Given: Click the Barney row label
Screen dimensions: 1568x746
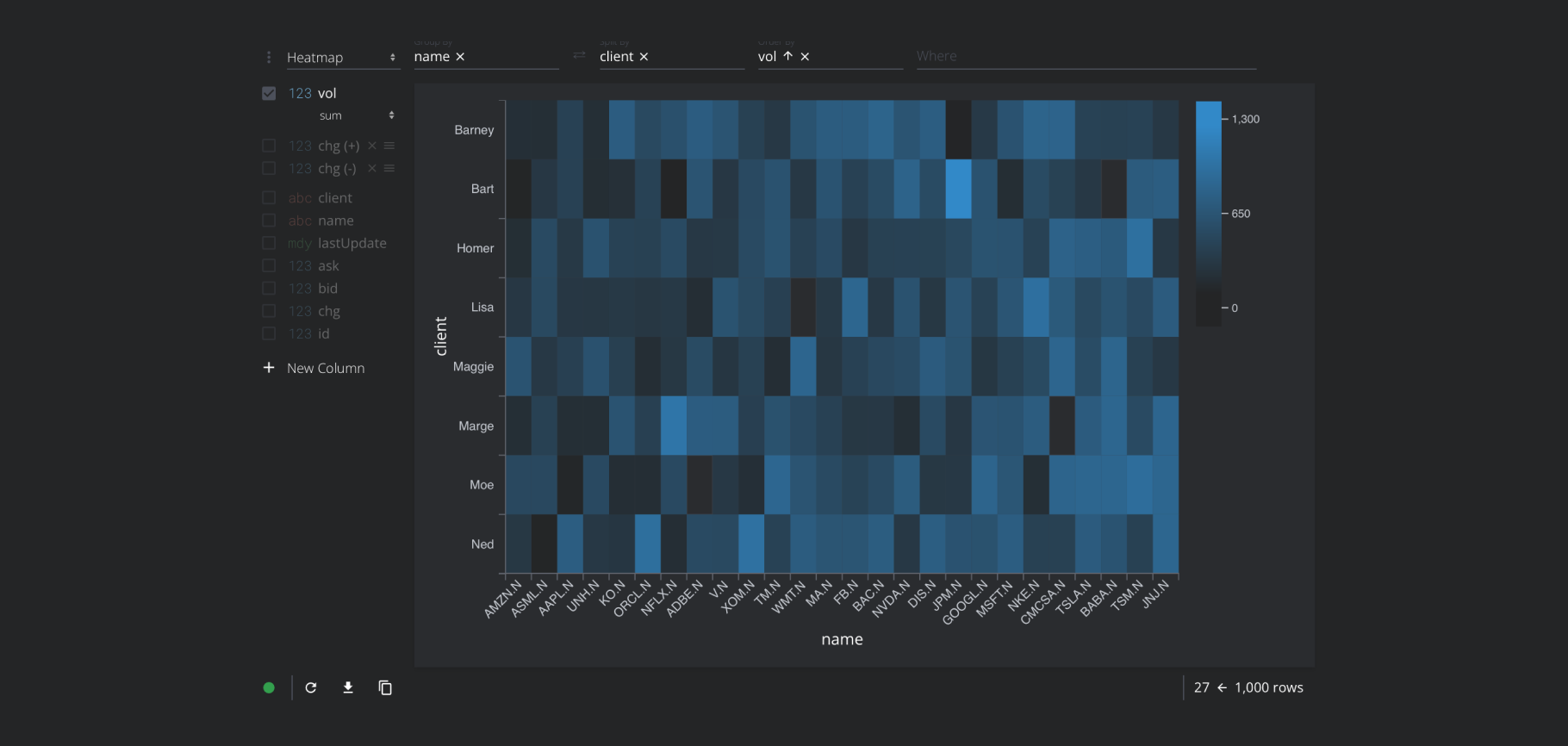Looking at the screenshot, I should point(474,130).
